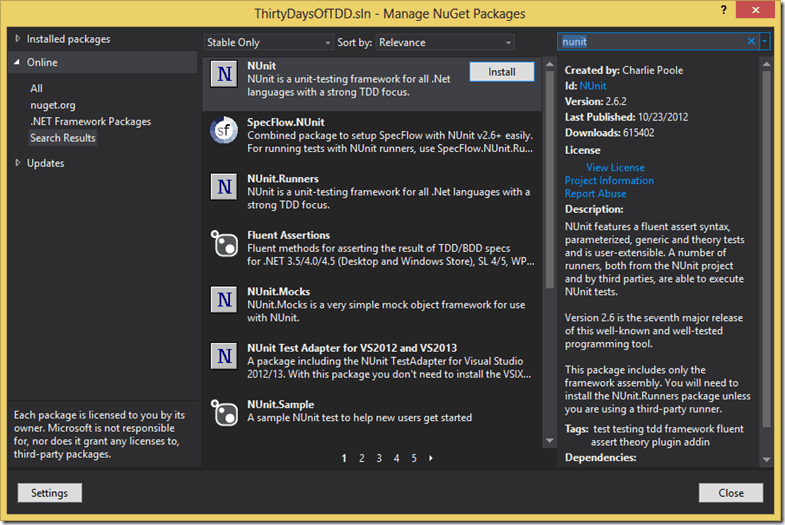Image resolution: width=785 pixels, height=525 pixels.
Task: Click the NUnit.Runners package icon
Action: tap(224, 187)
